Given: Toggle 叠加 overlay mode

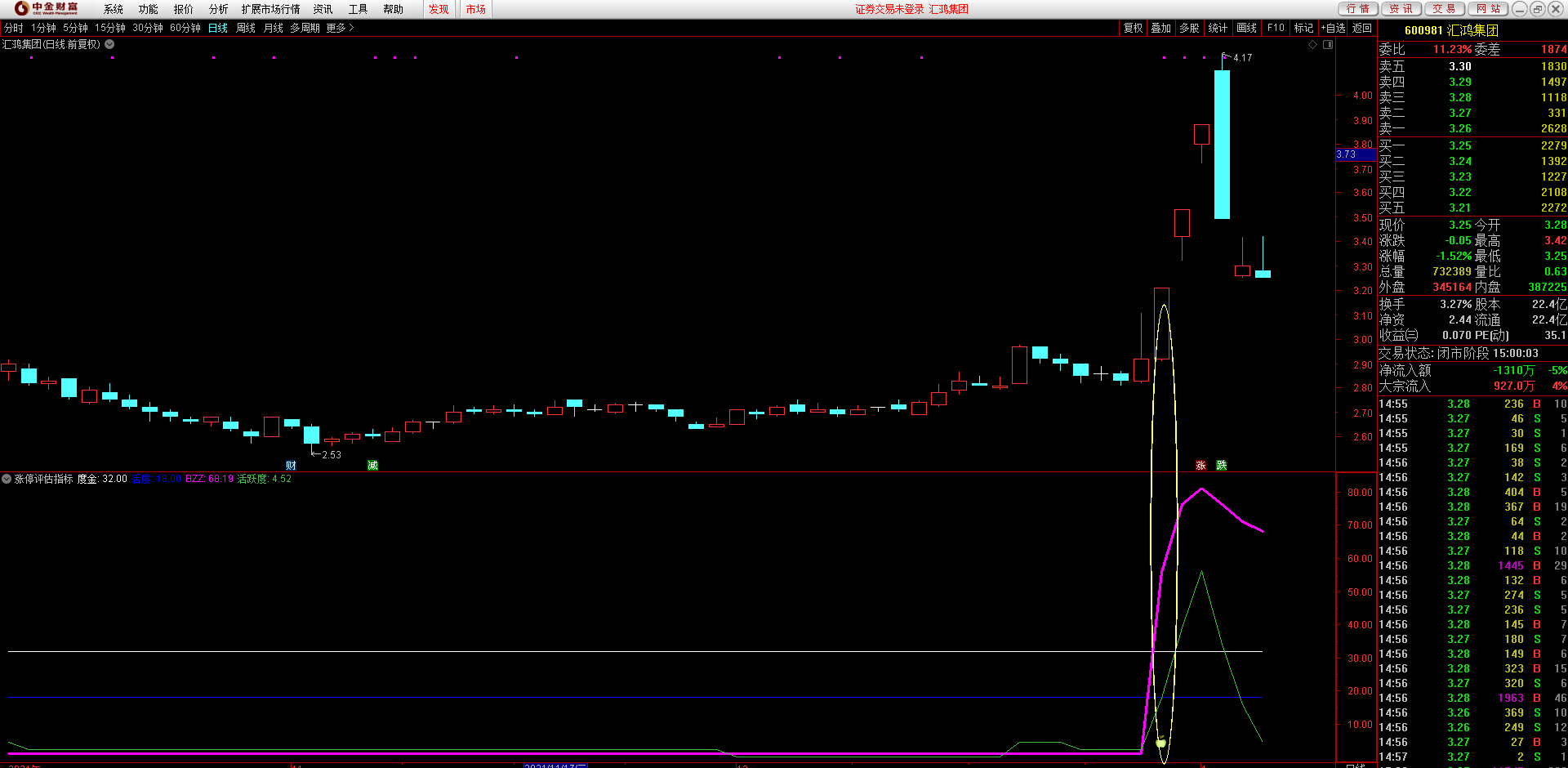Looking at the screenshot, I should pos(1160,28).
